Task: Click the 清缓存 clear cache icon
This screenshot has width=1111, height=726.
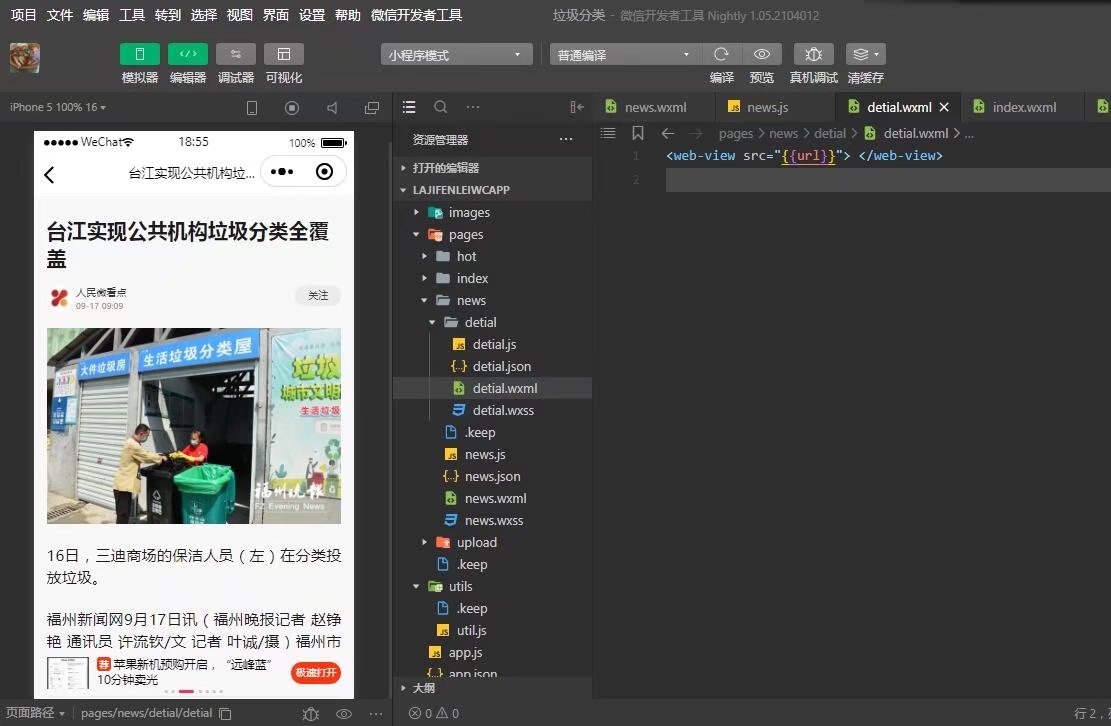Action: click(x=866, y=54)
